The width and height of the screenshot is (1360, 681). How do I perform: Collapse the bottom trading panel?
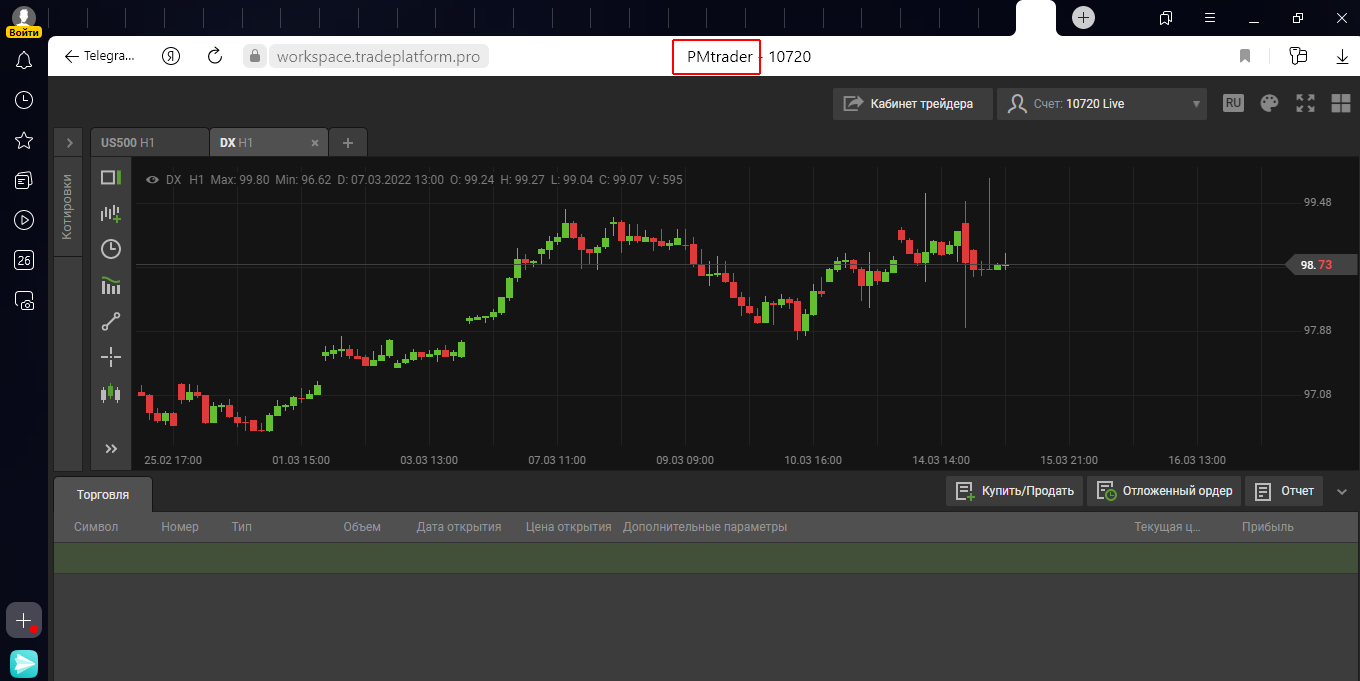pos(1342,491)
